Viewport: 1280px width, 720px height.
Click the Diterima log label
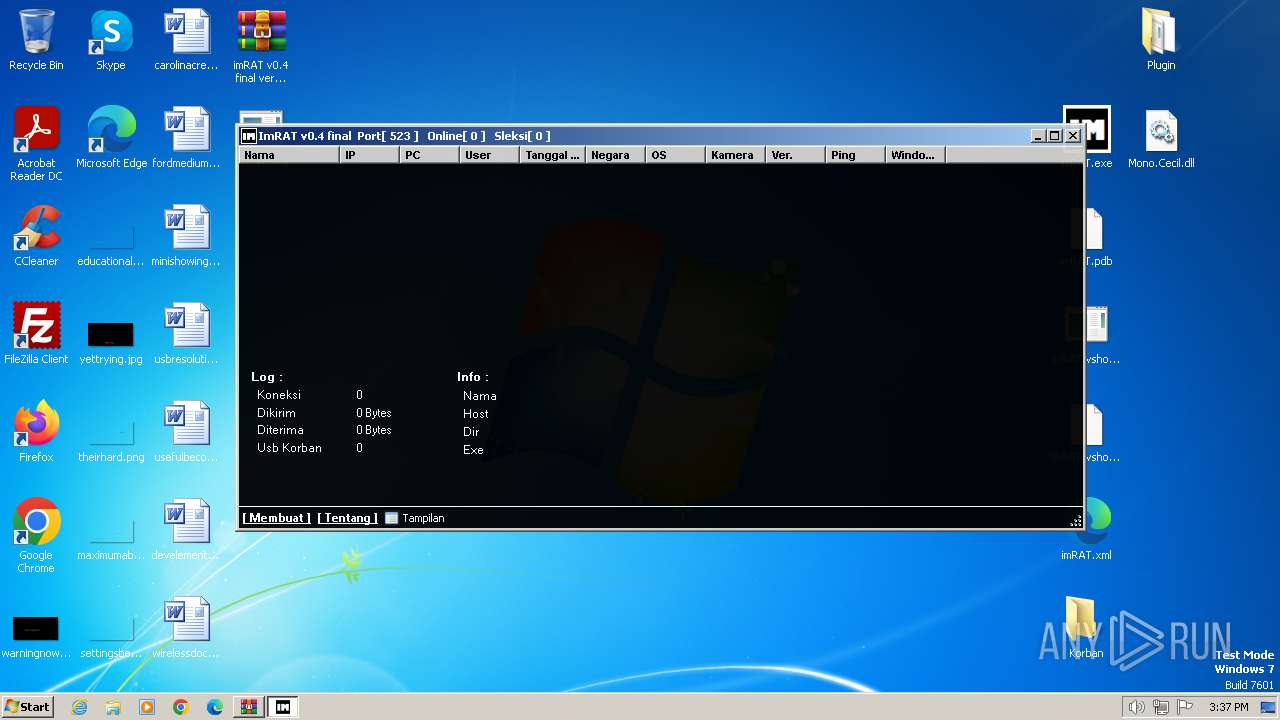pyautogui.click(x=280, y=430)
